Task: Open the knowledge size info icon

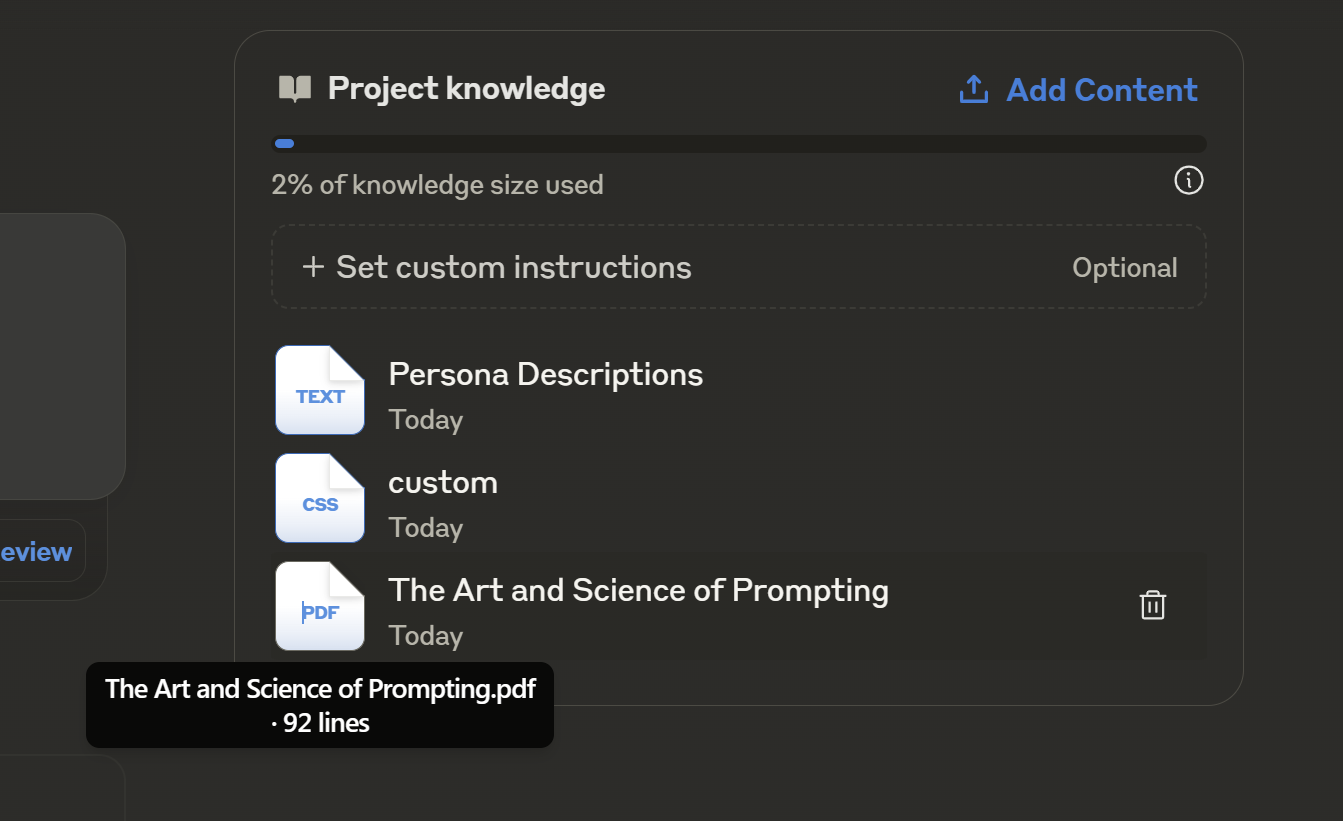Action: click(1188, 180)
